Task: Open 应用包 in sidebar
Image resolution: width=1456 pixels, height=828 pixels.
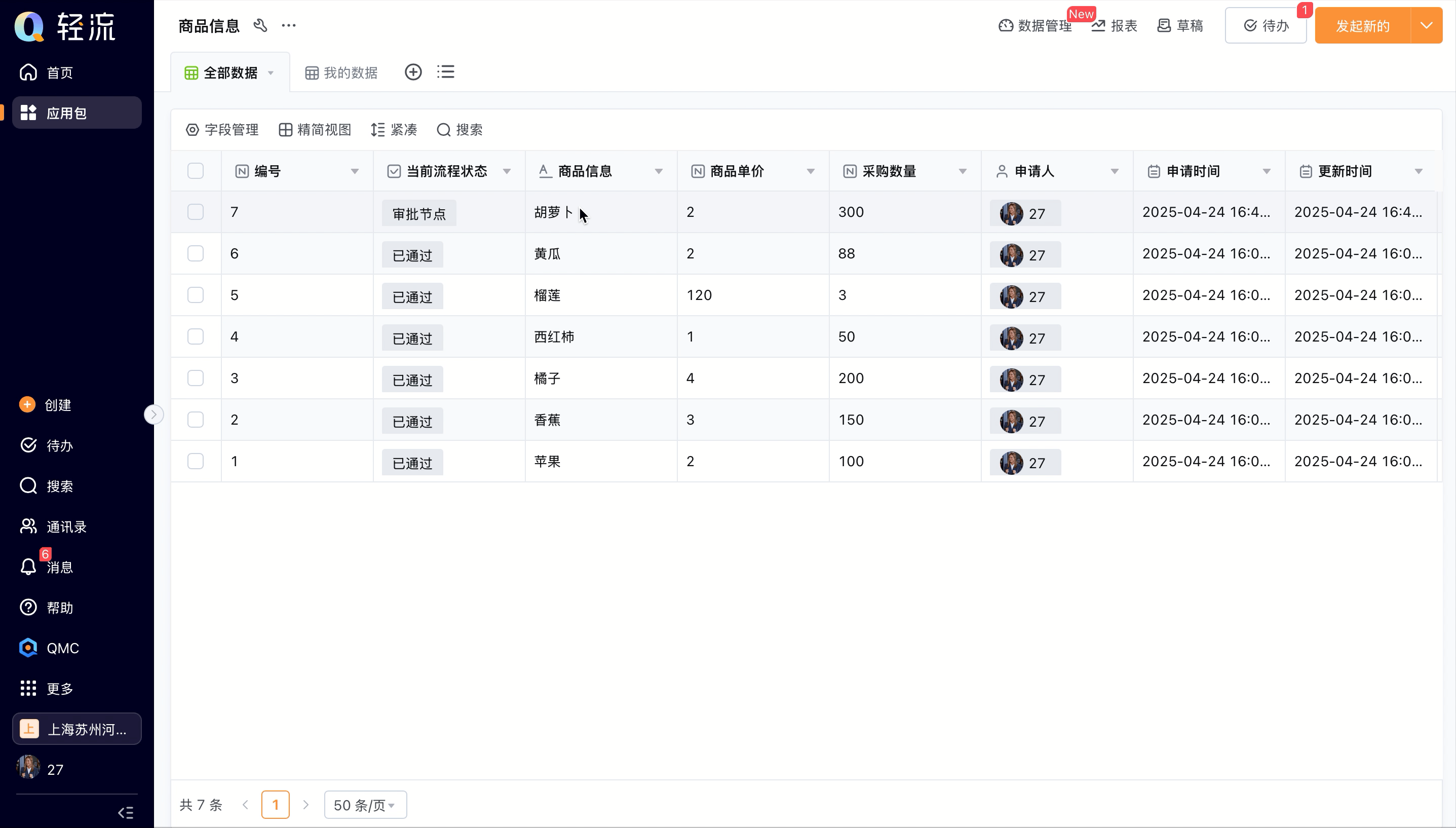Action: (76, 112)
